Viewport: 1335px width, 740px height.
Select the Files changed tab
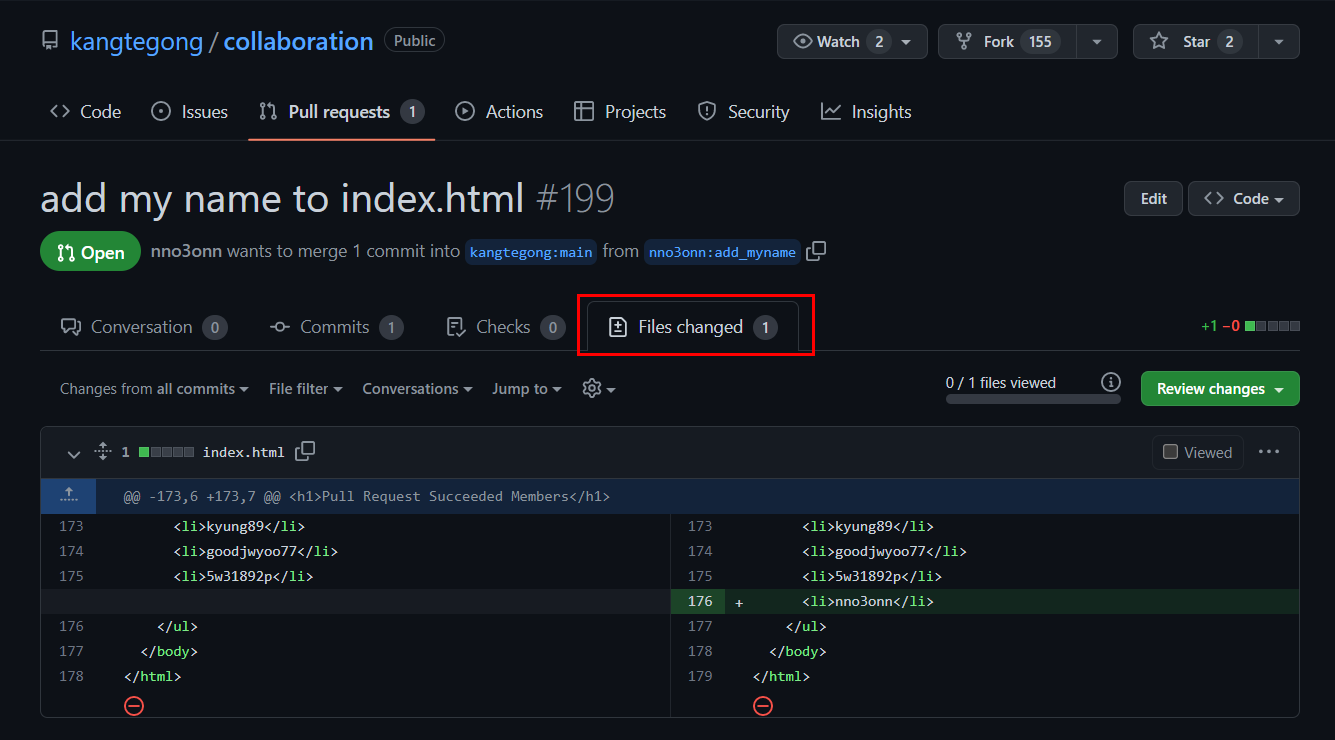coord(692,327)
